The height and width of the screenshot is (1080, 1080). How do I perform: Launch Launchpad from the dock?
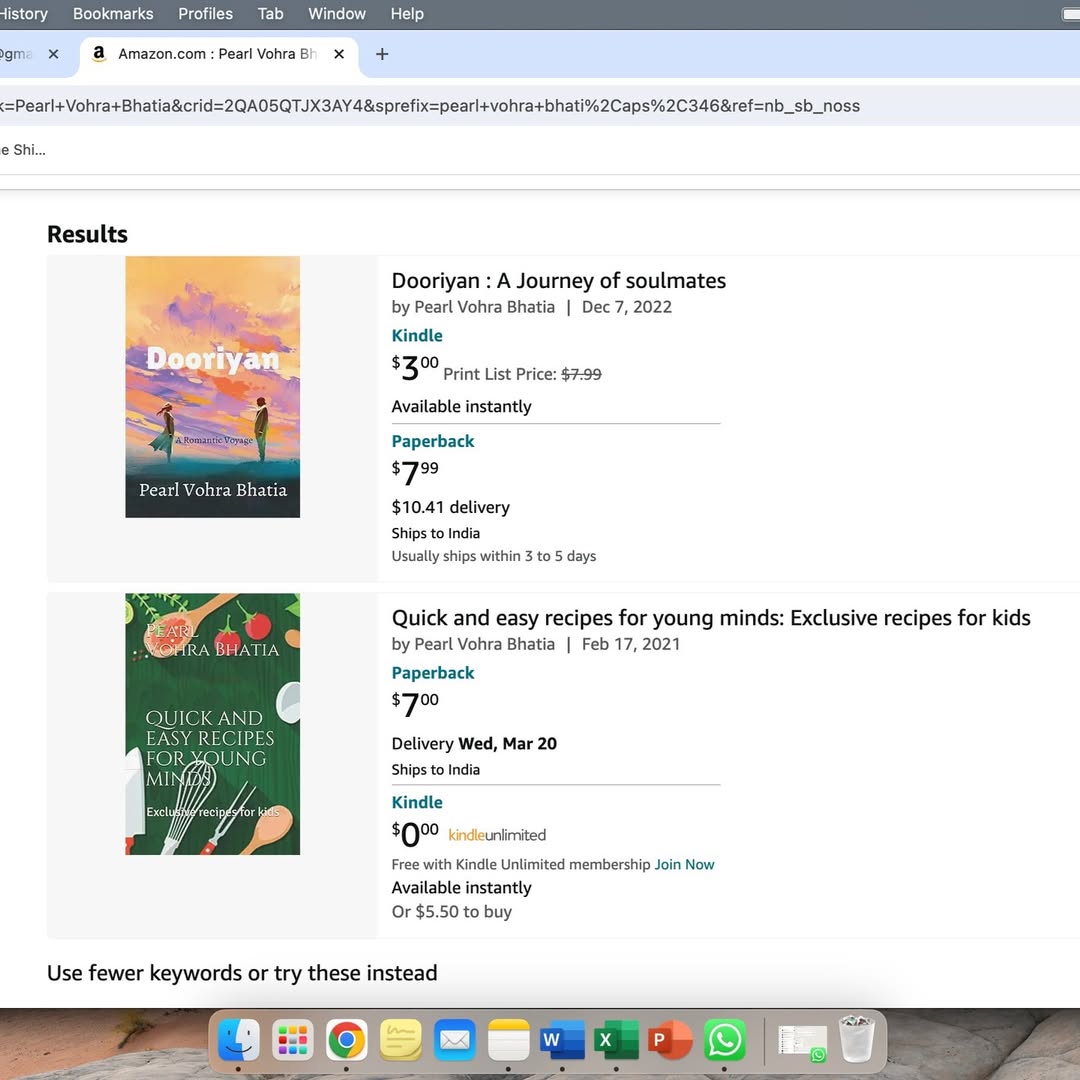point(293,1041)
